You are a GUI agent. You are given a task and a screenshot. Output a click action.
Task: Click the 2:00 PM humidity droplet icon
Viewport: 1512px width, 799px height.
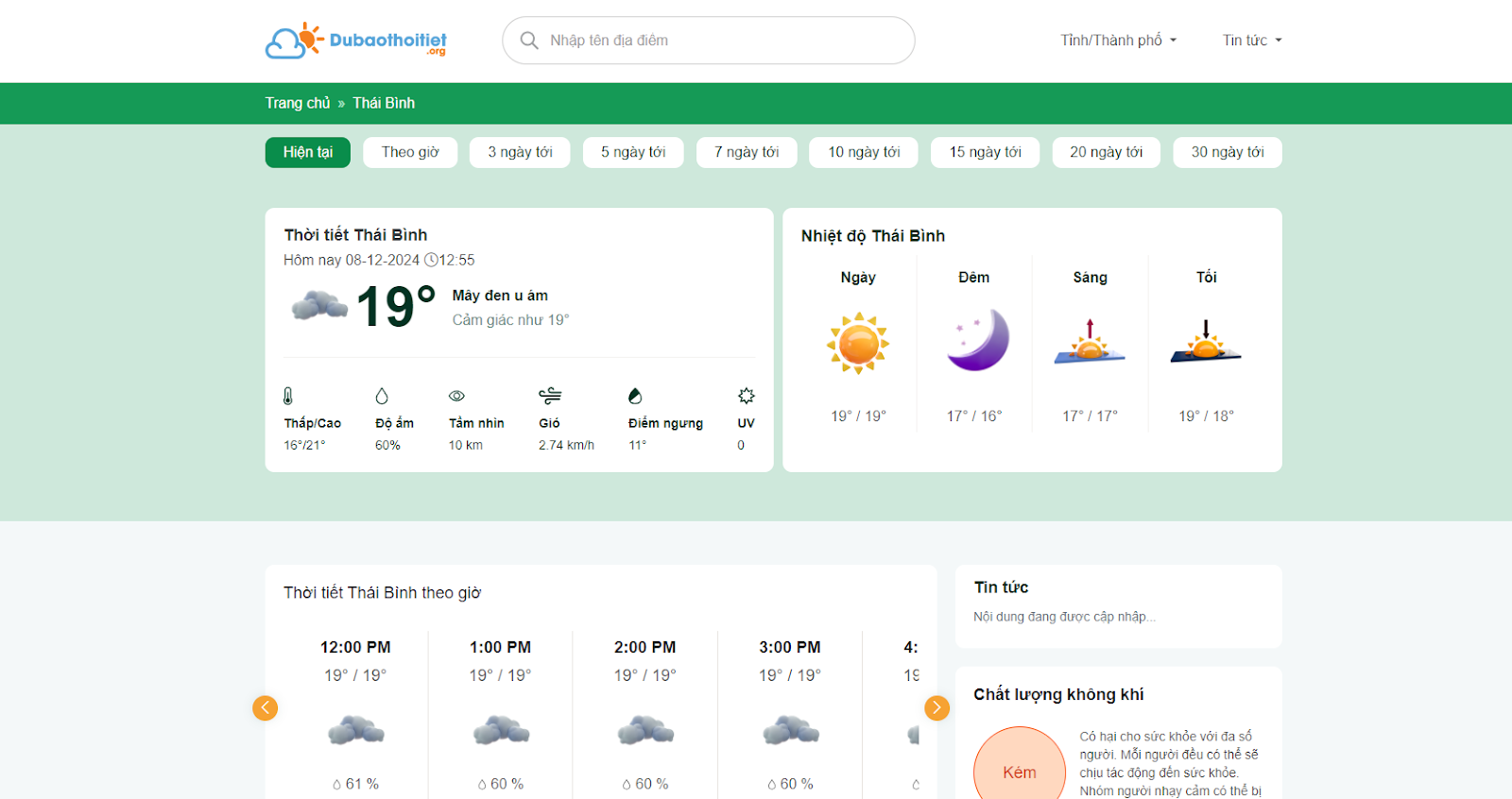coord(627,784)
